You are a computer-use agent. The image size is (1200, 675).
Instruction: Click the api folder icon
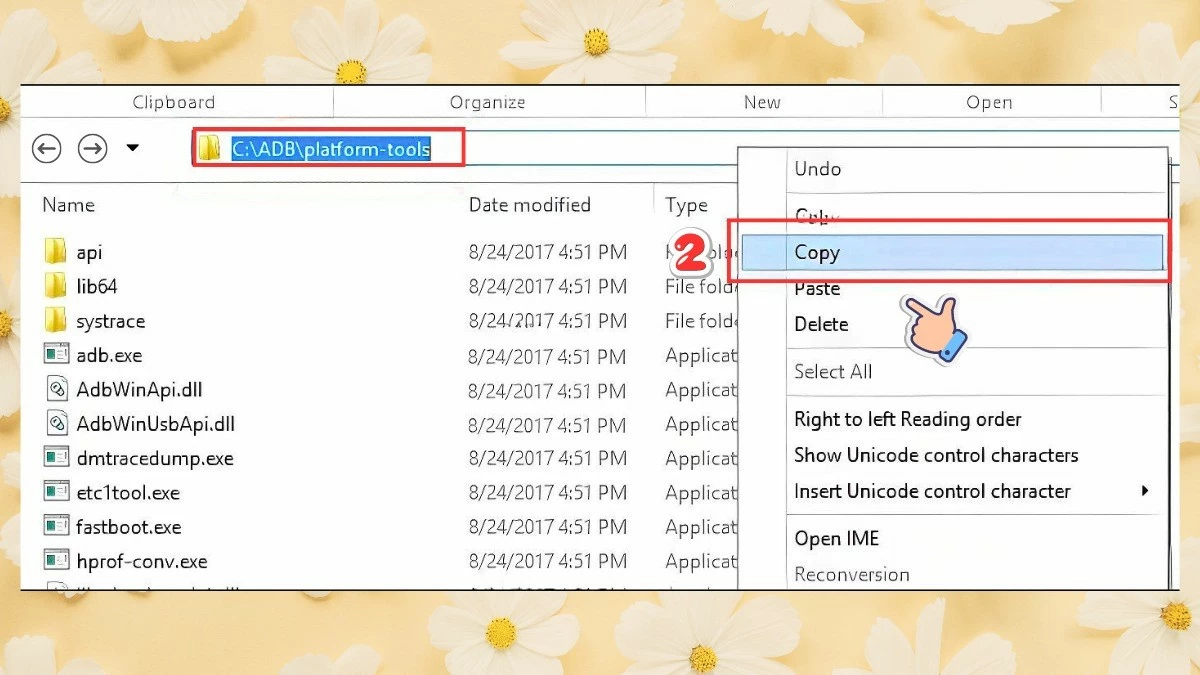[56, 252]
